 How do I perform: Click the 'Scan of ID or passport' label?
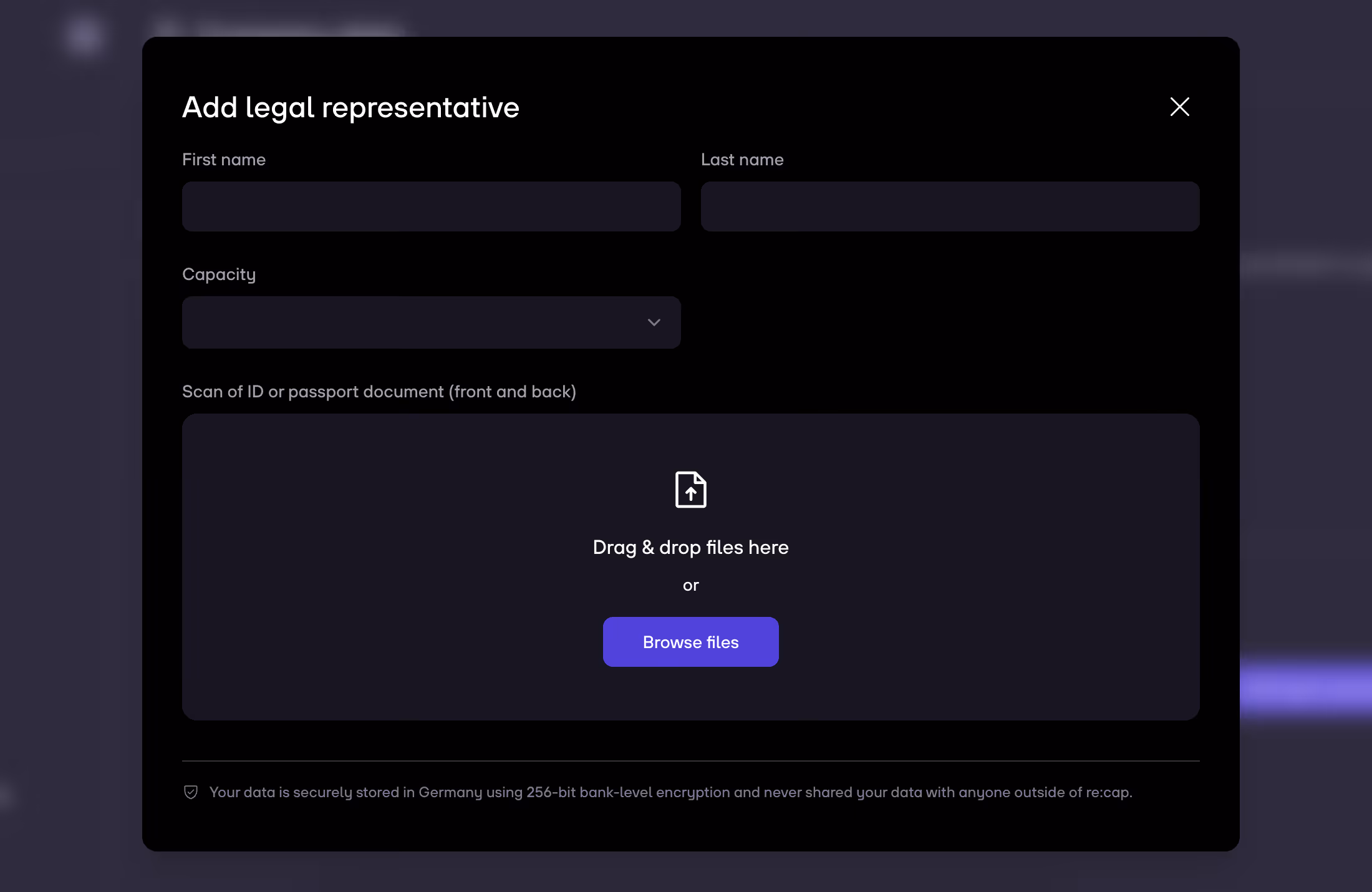[x=379, y=392]
